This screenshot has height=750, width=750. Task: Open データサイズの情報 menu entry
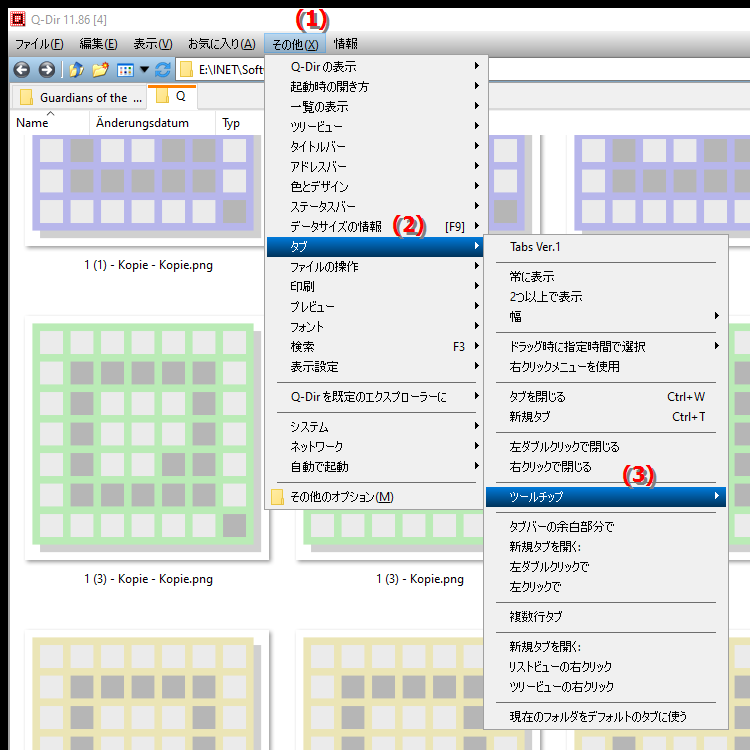(x=376, y=226)
